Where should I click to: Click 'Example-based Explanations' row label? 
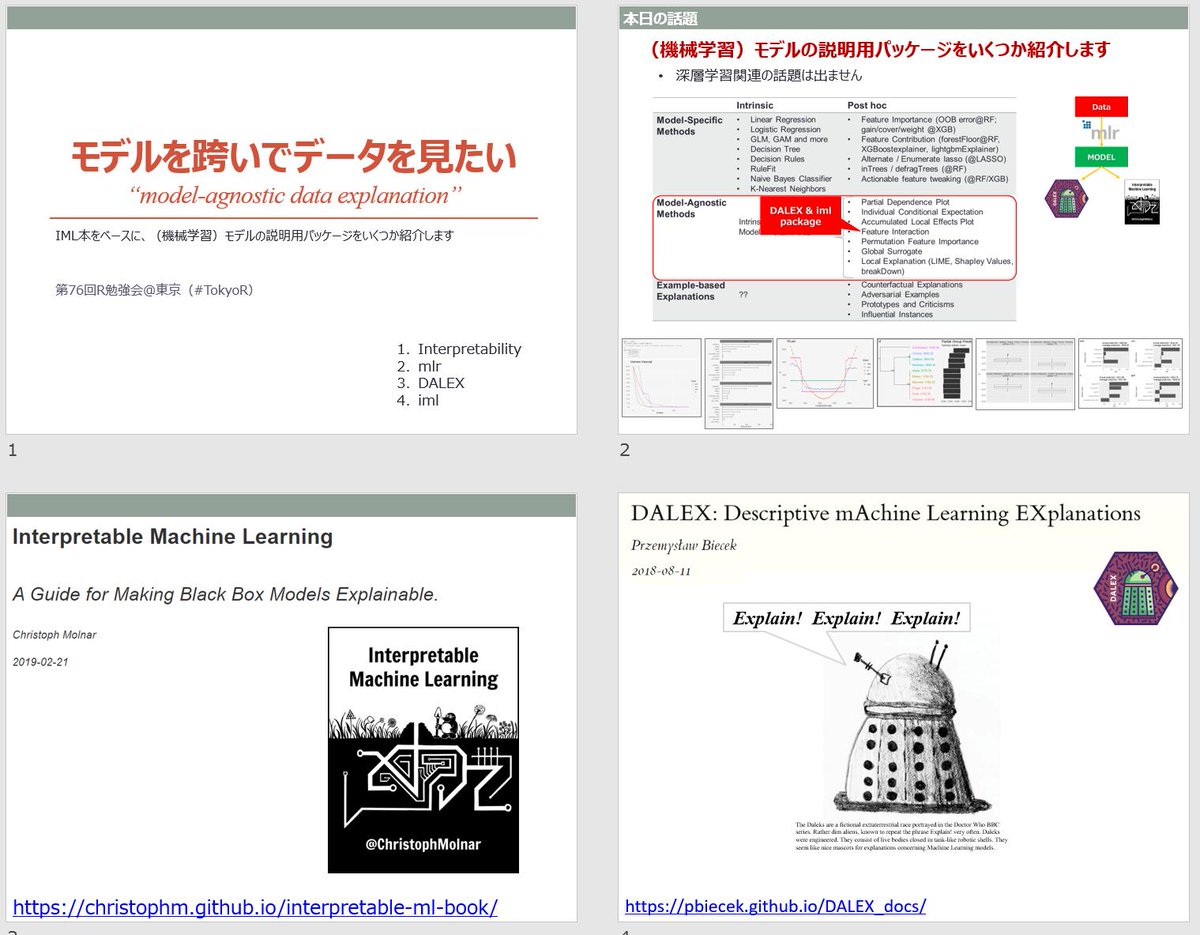tap(691, 291)
